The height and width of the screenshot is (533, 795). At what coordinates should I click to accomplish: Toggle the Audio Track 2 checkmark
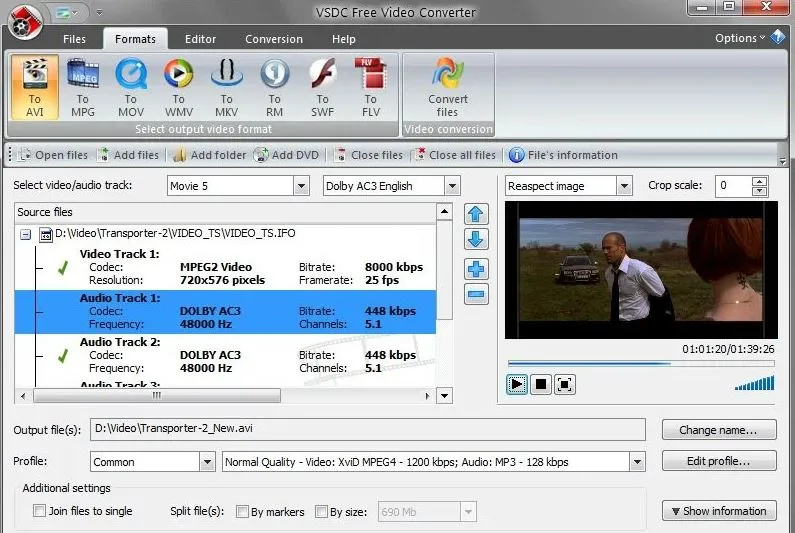point(63,356)
